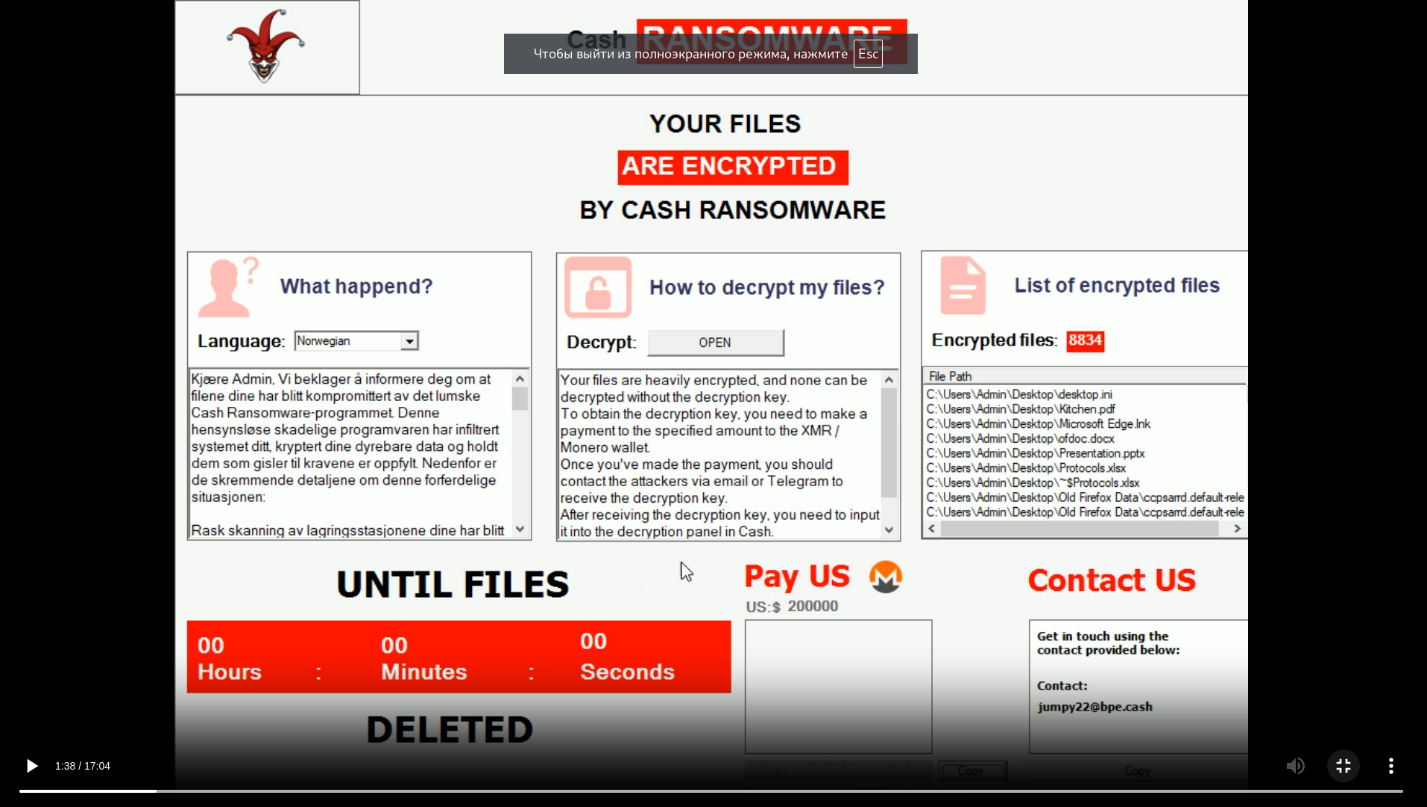
Task: Click the OPEN decrypt button
Action: 715,343
